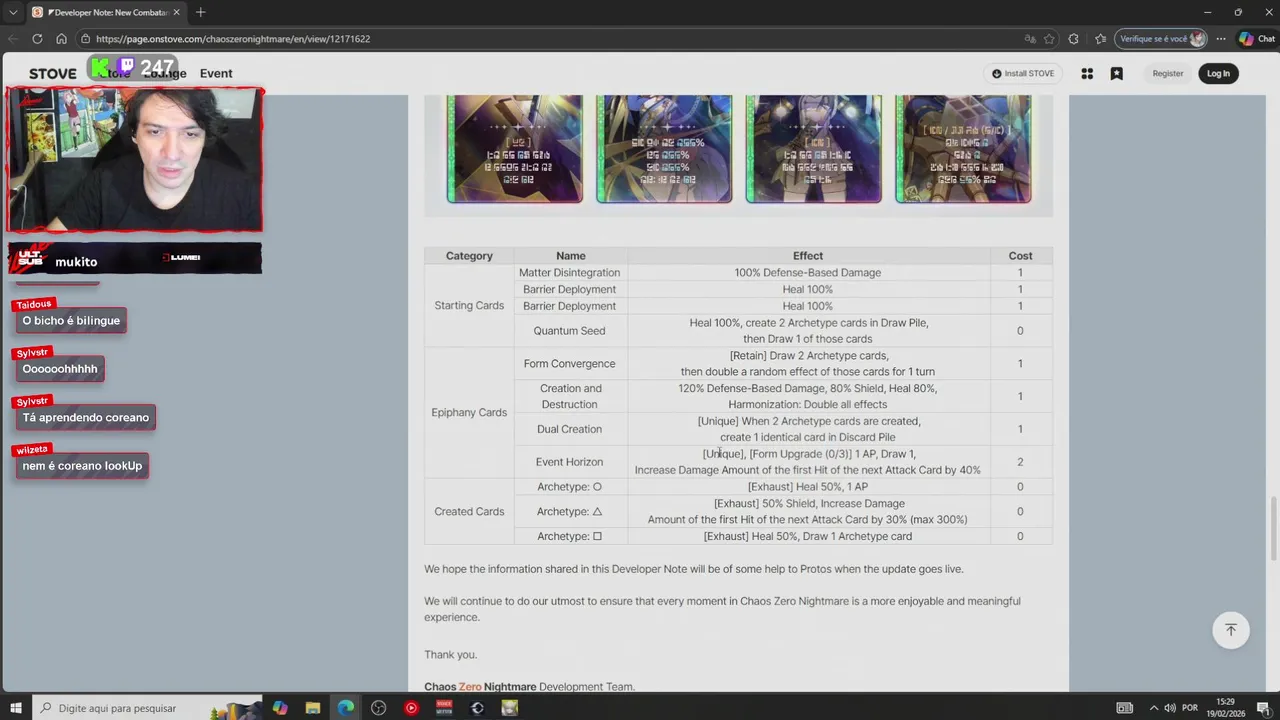The width and height of the screenshot is (1280, 720).
Task: Click the 'Form Convergence' card name
Action: [x=569, y=364]
